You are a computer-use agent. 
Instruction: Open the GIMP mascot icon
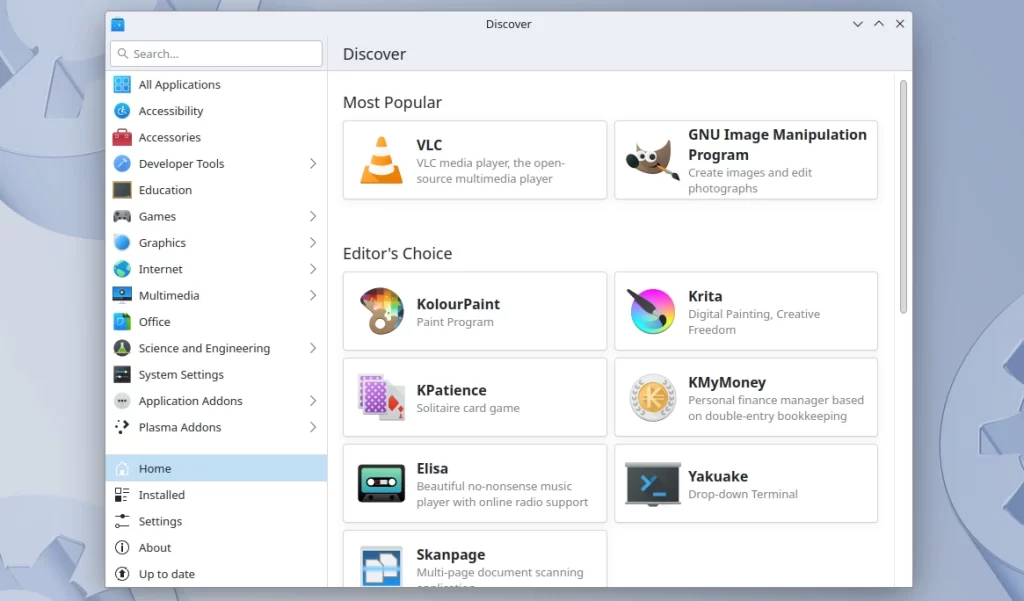pos(652,161)
